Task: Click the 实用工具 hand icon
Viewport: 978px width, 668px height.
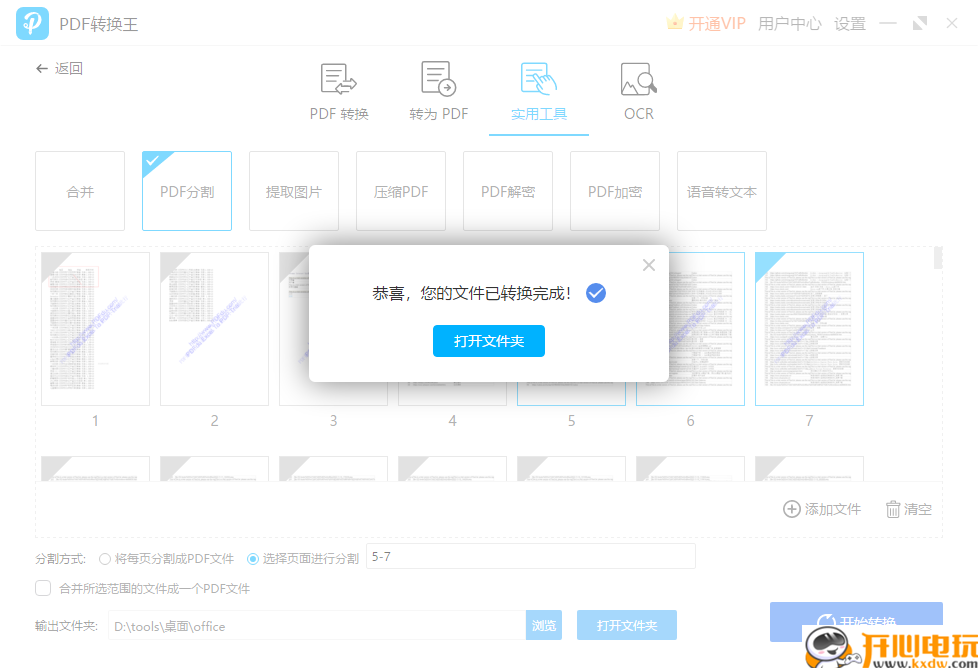Action: click(x=537, y=78)
